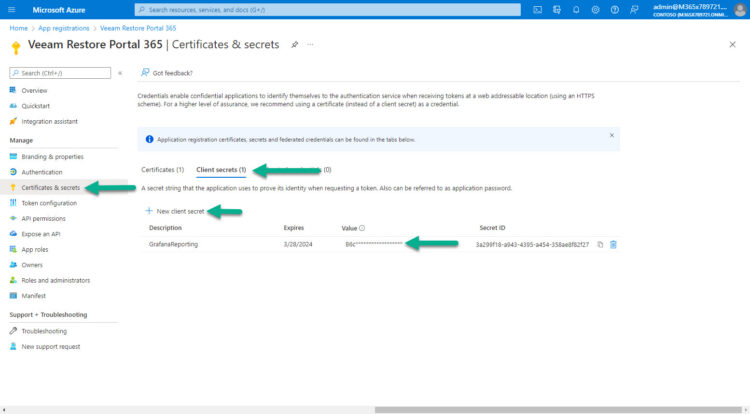Open the account avatar menu
Viewport: 750px width, 414px height.
pyautogui.click(x=740, y=10)
